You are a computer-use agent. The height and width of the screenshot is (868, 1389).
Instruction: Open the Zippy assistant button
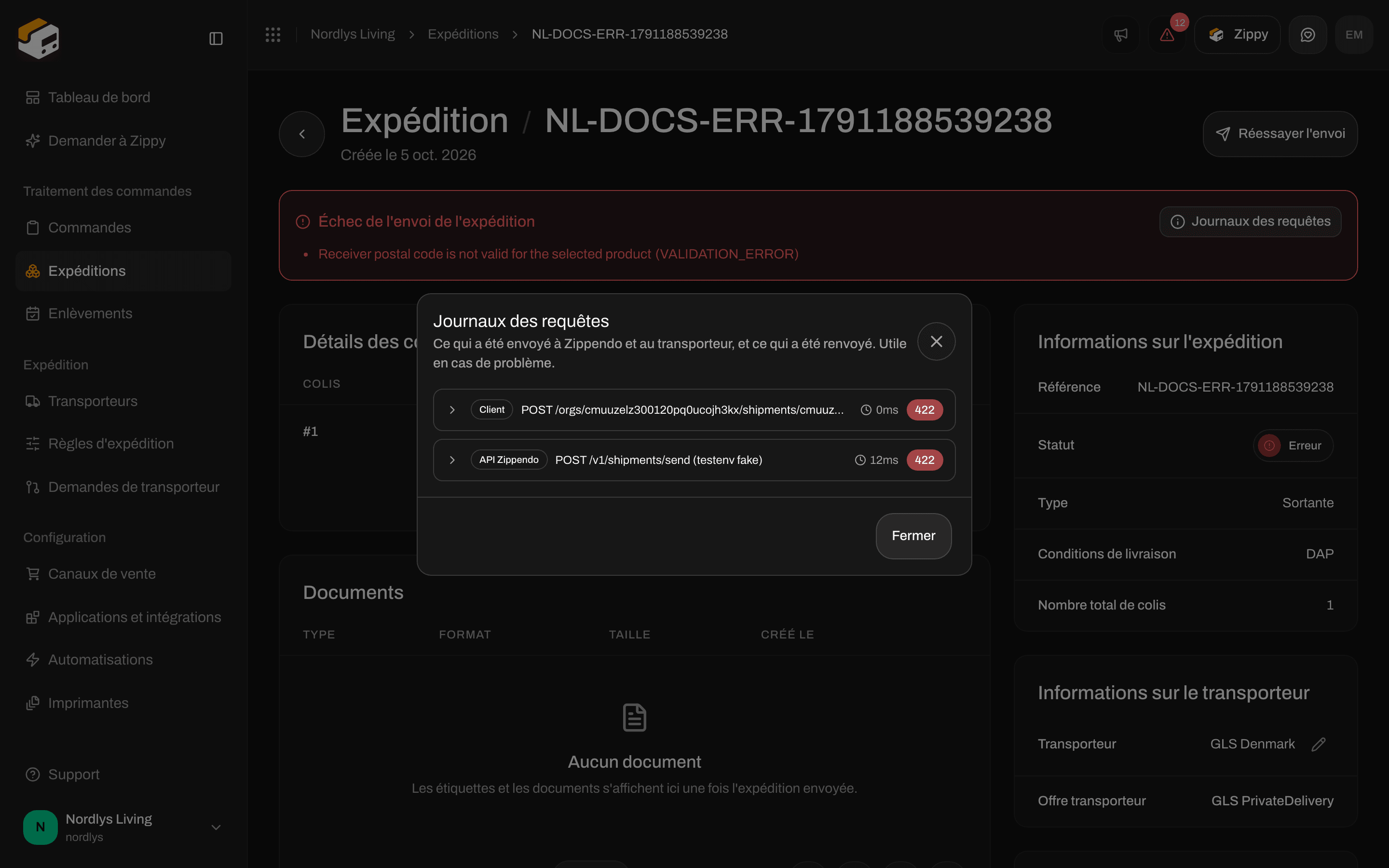coord(1237,35)
